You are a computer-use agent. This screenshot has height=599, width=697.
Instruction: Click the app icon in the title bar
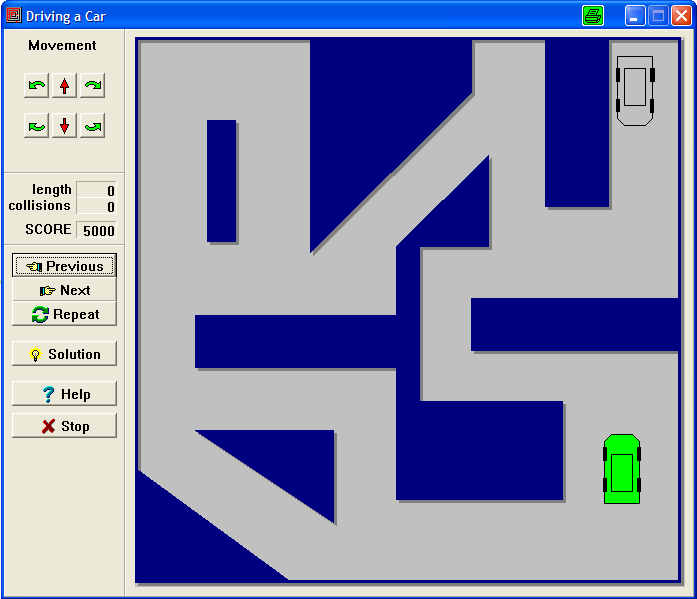click(13, 15)
